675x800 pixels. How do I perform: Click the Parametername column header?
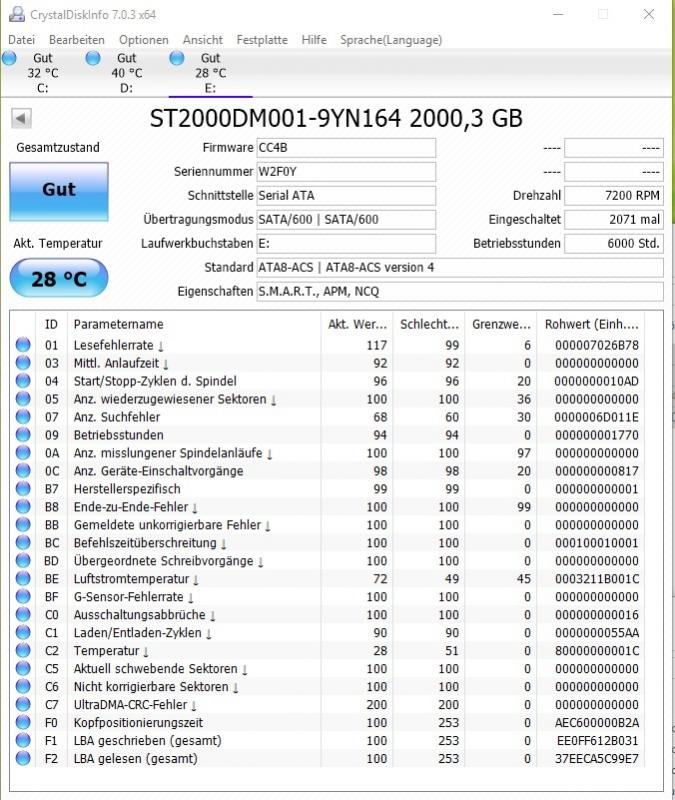[x=194, y=324]
